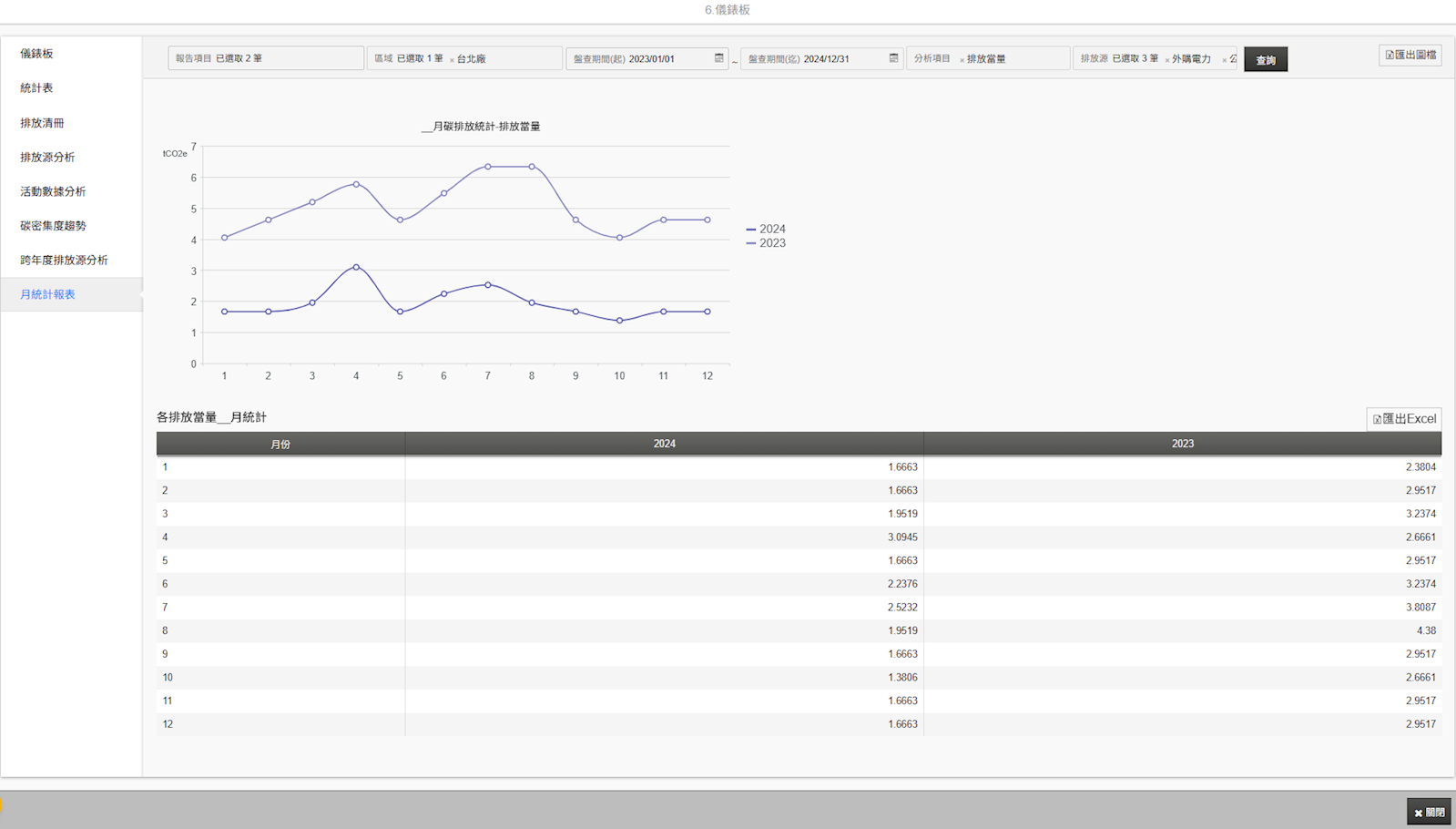
Task: Click the 匯出Excel export button
Action: coord(1403,419)
